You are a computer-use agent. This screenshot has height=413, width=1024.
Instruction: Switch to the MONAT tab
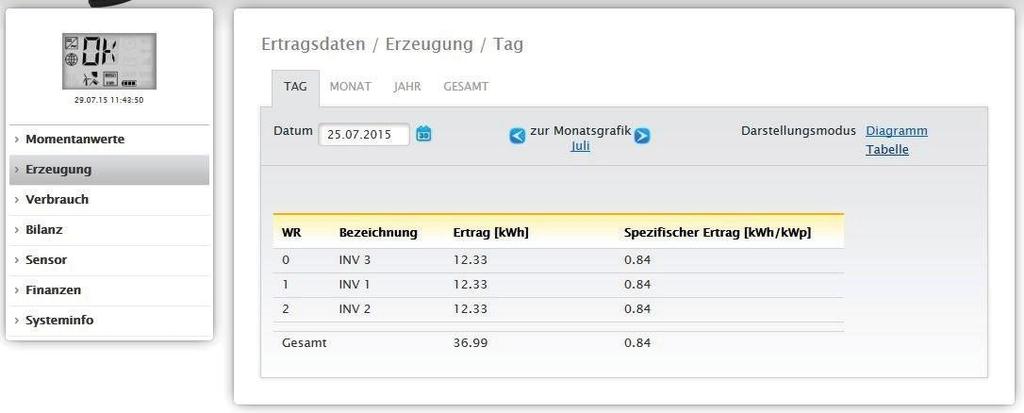point(350,87)
